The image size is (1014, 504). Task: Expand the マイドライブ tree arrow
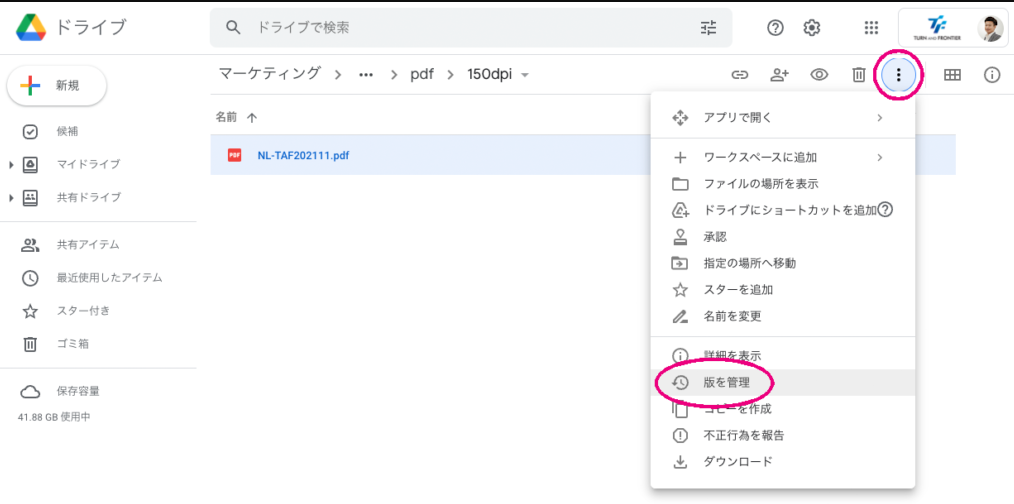pos(11,164)
